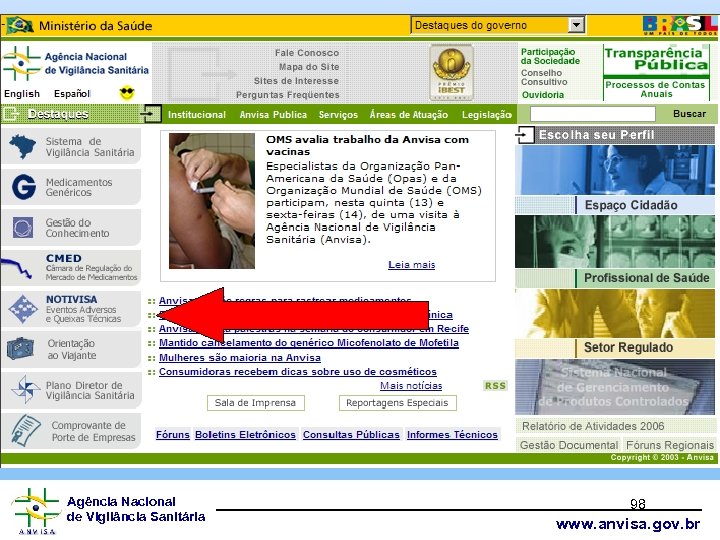Click the document icon for Comprovante de Porte
This screenshot has width=720, height=540.
25,430
